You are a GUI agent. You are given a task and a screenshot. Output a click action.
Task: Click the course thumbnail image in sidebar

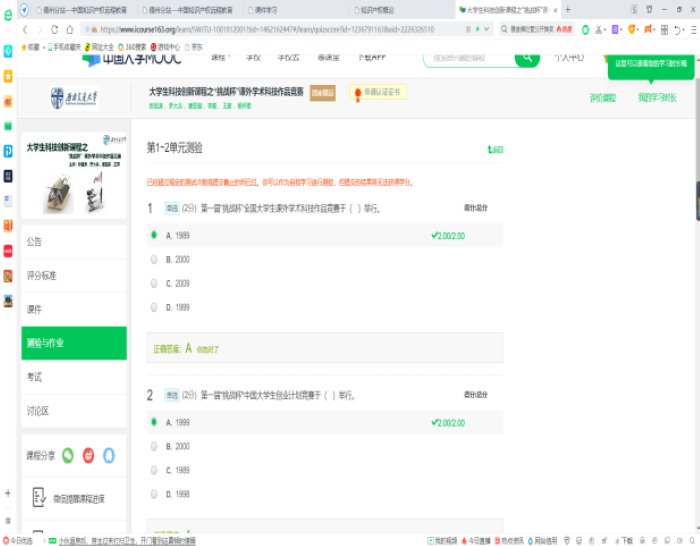click(74, 176)
